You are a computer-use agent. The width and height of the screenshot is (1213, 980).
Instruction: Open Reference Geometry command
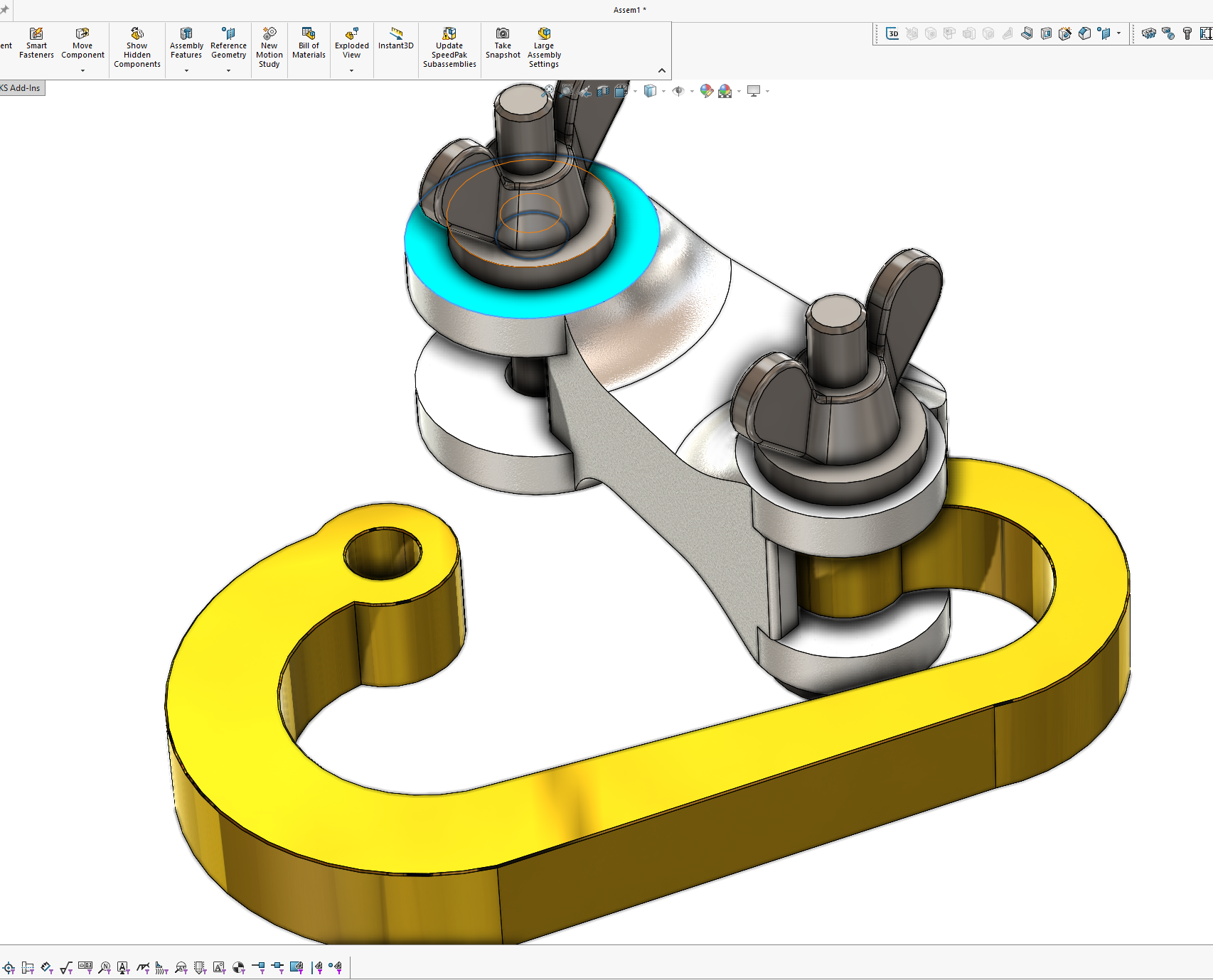pos(228,43)
